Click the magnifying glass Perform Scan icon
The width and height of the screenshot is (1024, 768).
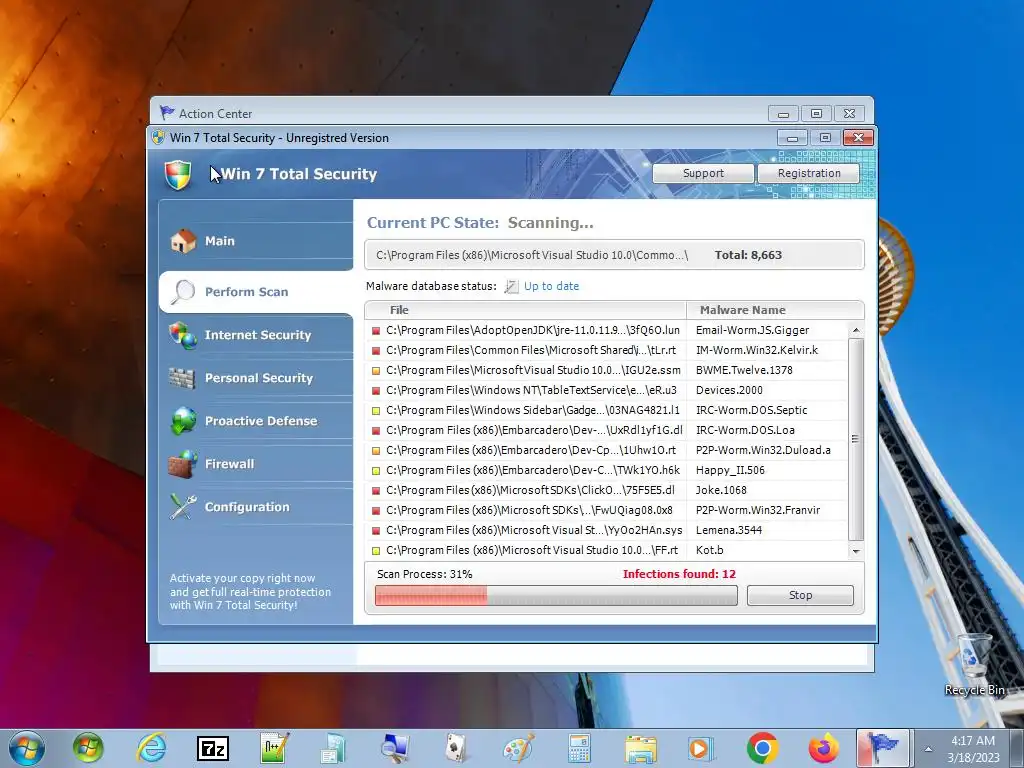click(x=183, y=292)
